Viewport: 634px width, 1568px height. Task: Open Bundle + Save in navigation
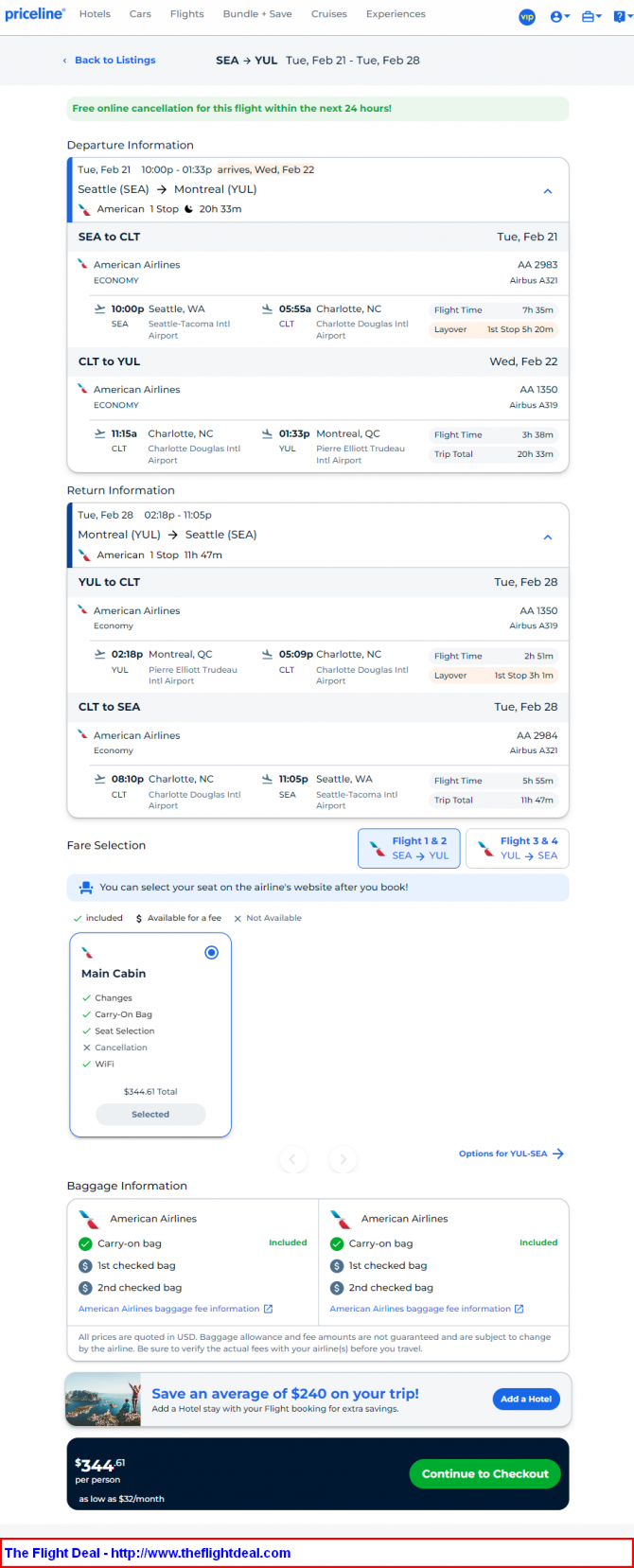[x=257, y=14]
